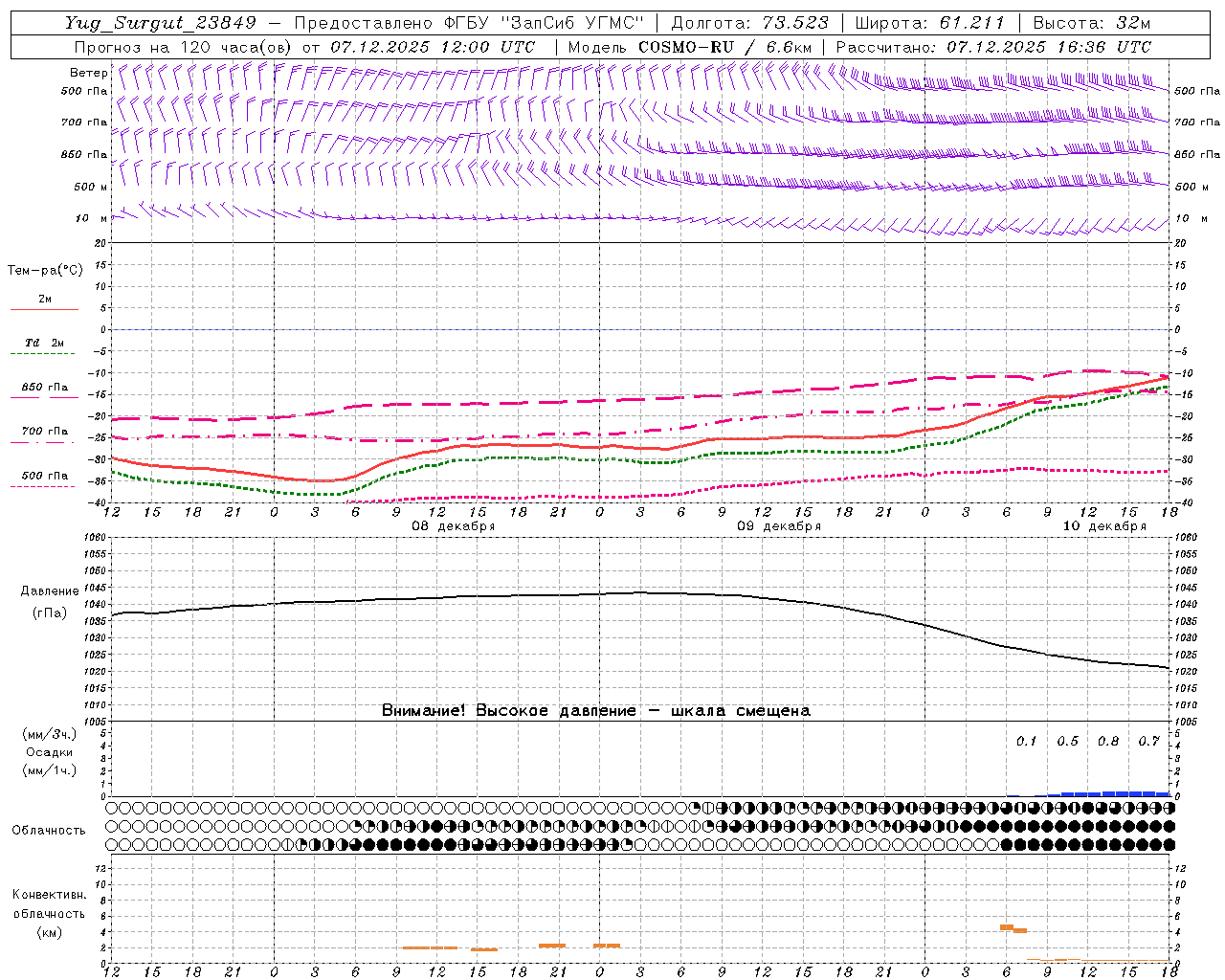Screen dimensions: 1225x980
Task: Click the blue precipitation bar below the 0.8 value
Action: (x=1108, y=793)
